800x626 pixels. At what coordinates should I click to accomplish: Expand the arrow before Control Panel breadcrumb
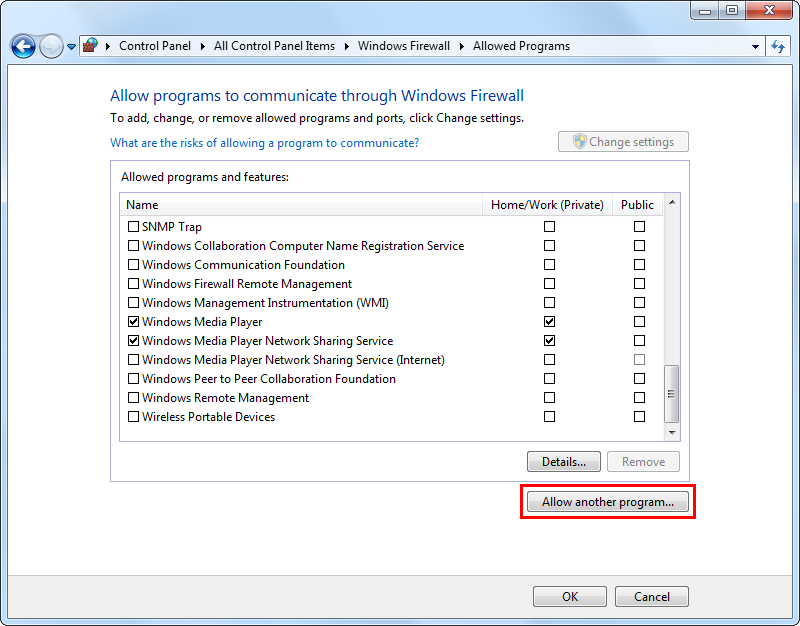pyautogui.click(x=108, y=46)
